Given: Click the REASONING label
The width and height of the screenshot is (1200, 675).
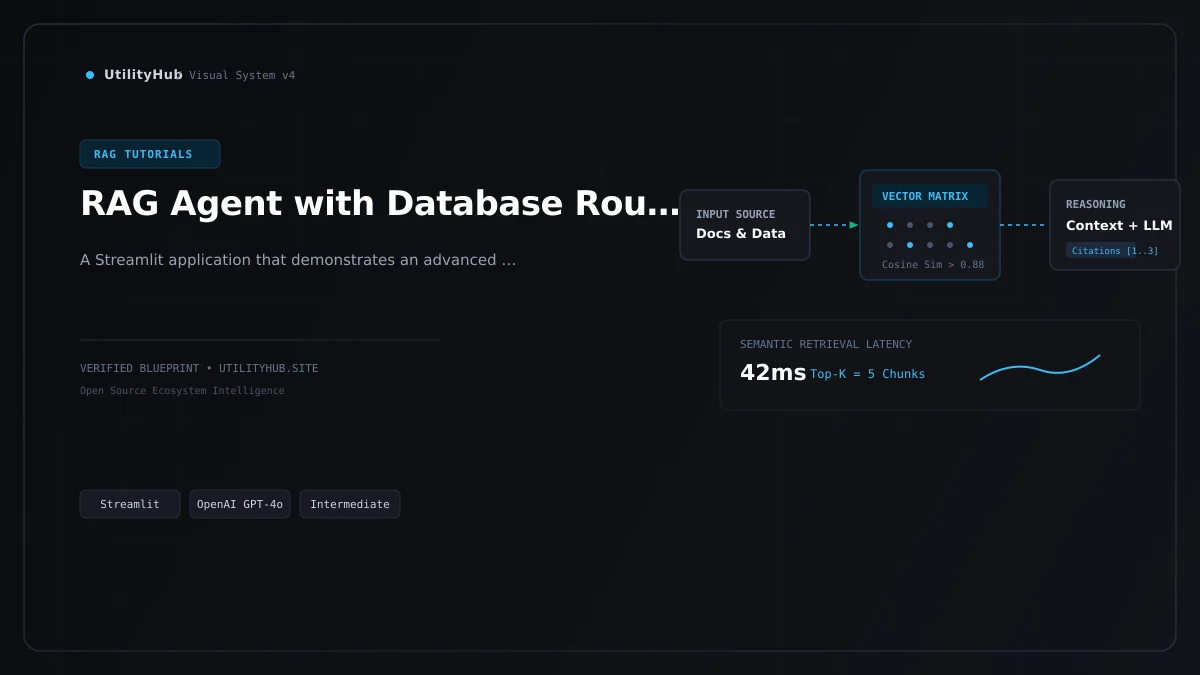Looking at the screenshot, I should pos(1096,204).
